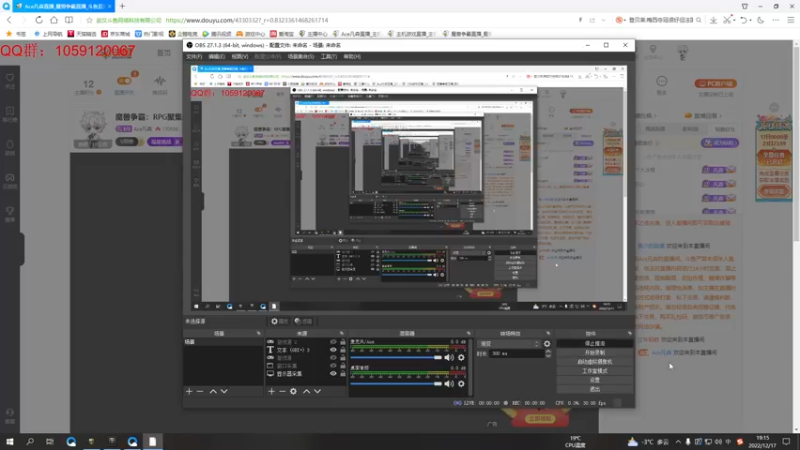
Task: Open browser downloads icon
Action: [x=713, y=20]
